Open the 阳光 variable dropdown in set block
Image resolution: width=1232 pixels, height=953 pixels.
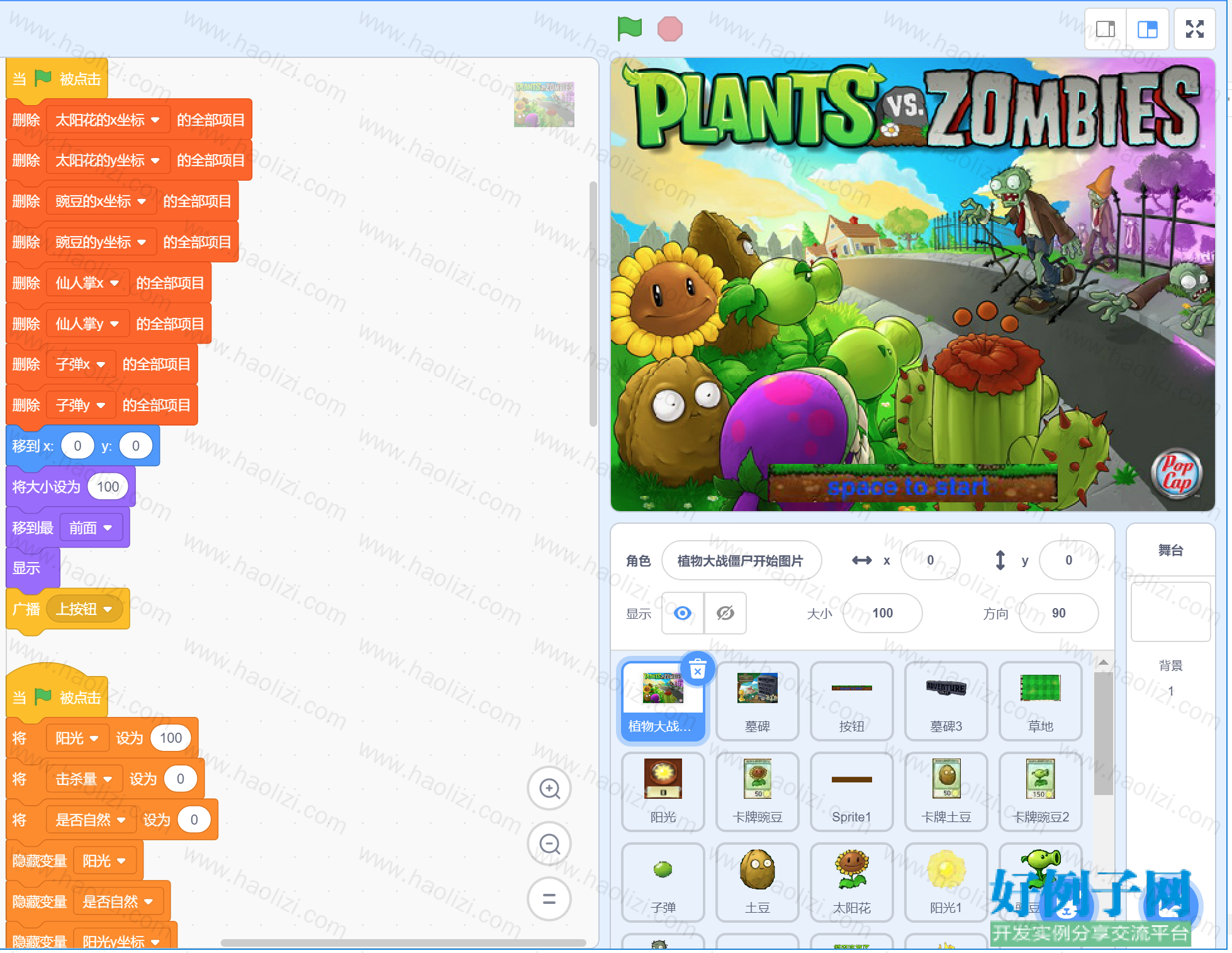click(77, 738)
